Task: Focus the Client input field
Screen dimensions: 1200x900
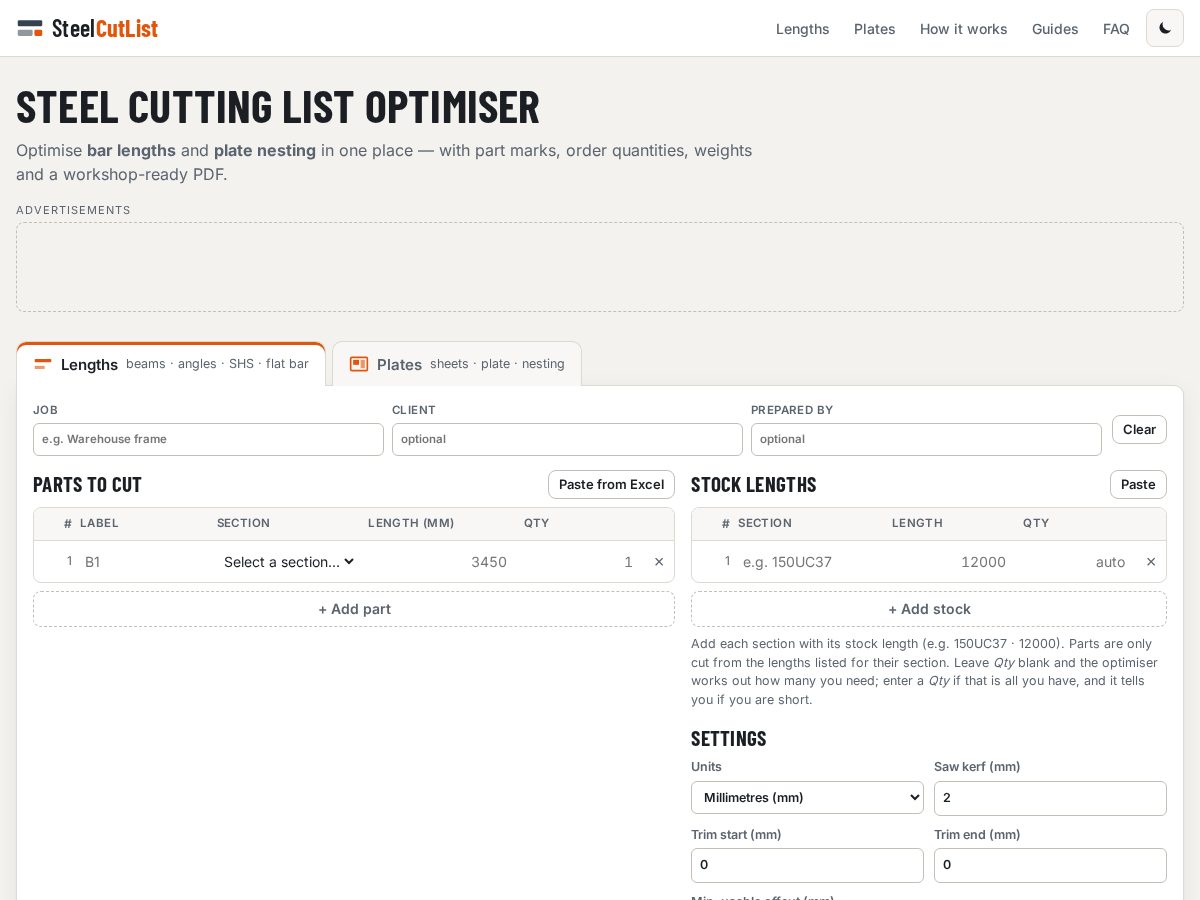Action: (x=567, y=439)
